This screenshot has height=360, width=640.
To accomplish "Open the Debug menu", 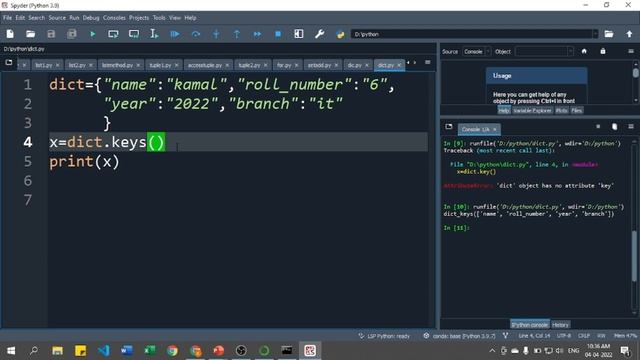I will pyautogui.click(x=91, y=18).
